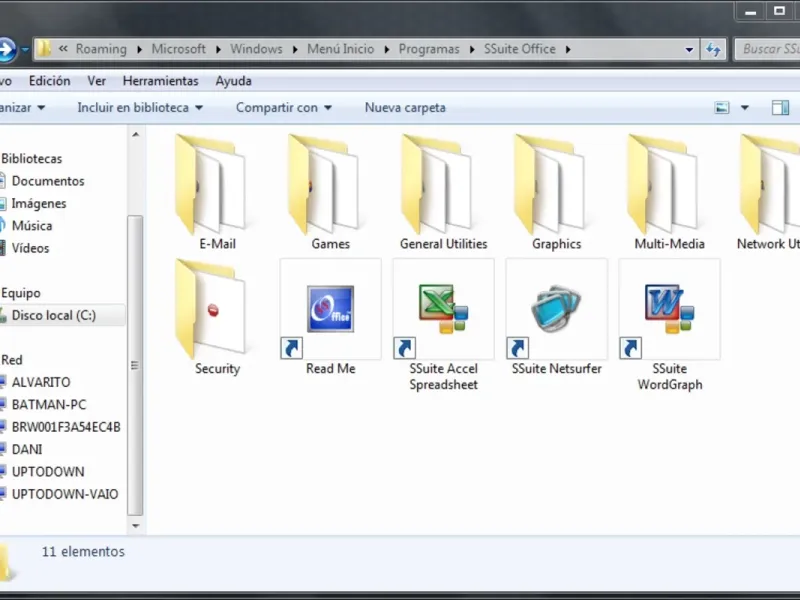
Task: Select Red in the navigation pane
Action: [x=12, y=360]
